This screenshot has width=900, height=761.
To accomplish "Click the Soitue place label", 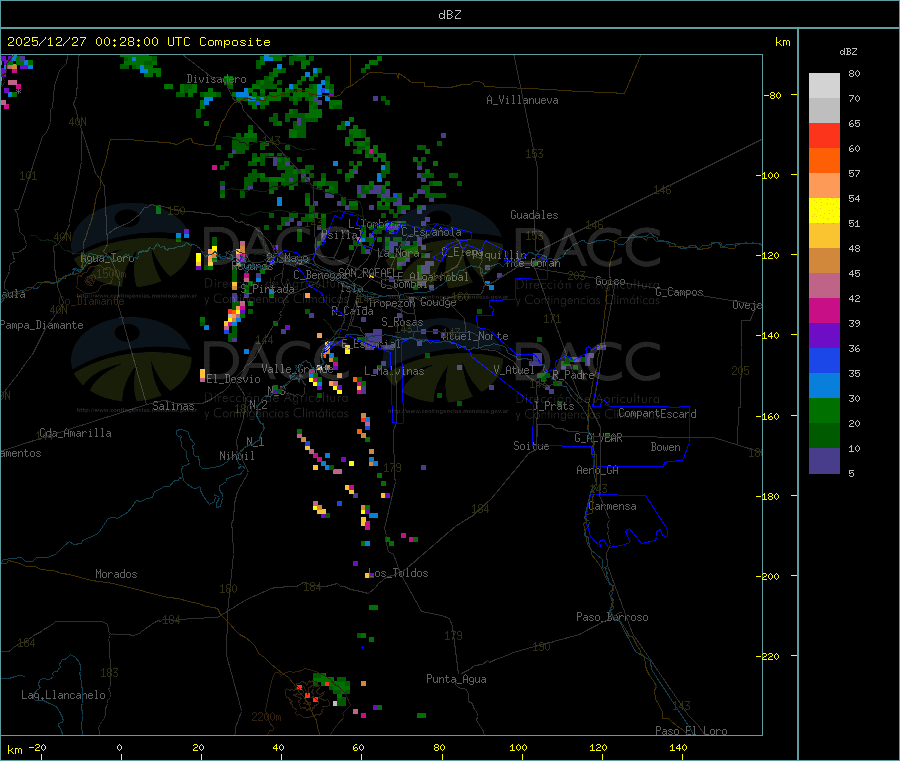I will pyautogui.click(x=531, y=446).
